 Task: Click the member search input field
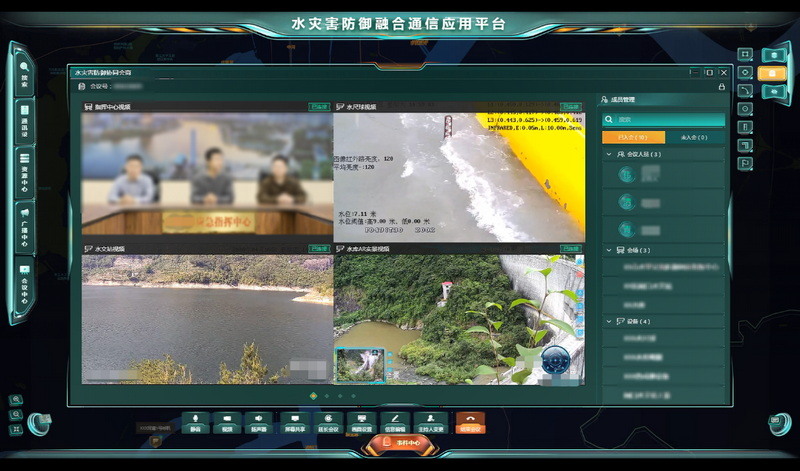point(664,119)
